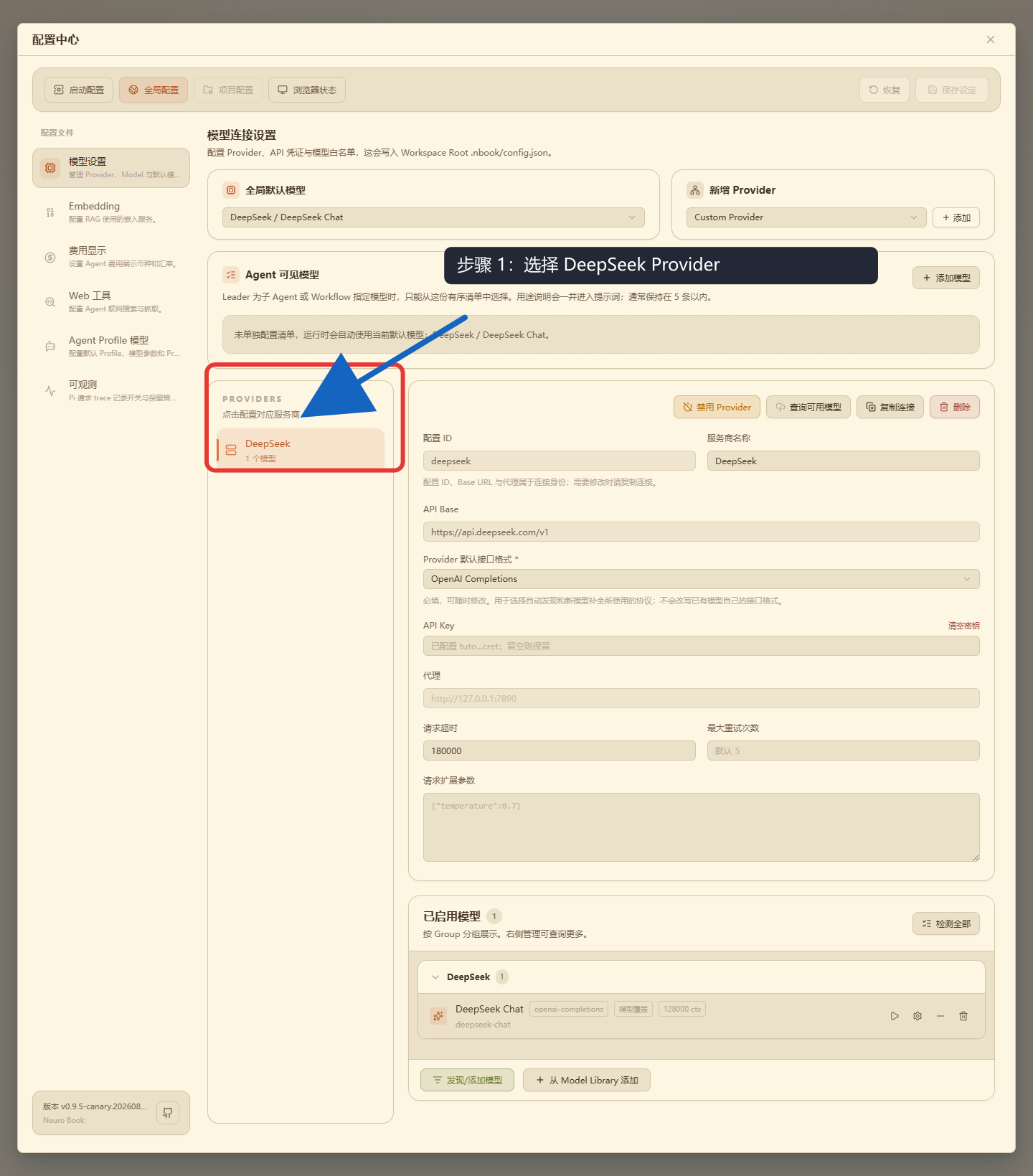Expand the OpenAI Completions format dropdown
1033x1176 pixels.
click(x=702, y=579)
